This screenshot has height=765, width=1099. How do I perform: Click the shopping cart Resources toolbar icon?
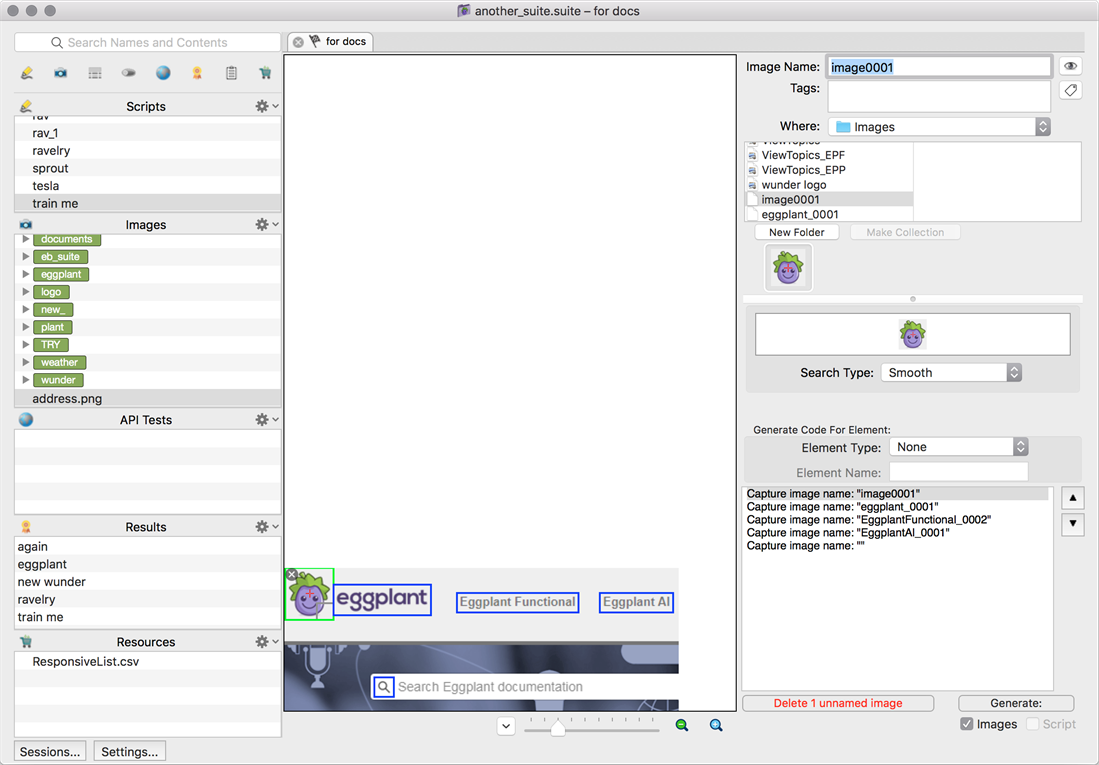tap(265, 73)
